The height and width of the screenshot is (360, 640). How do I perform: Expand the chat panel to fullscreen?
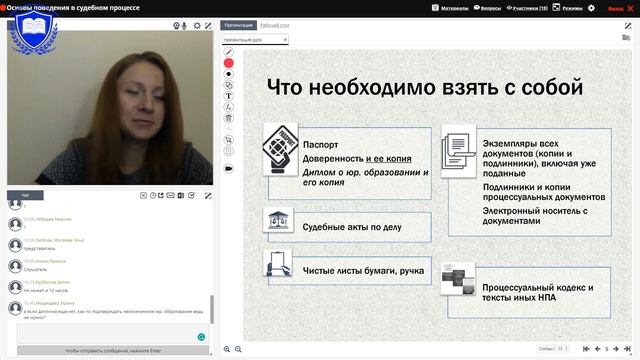coord(208,196)
